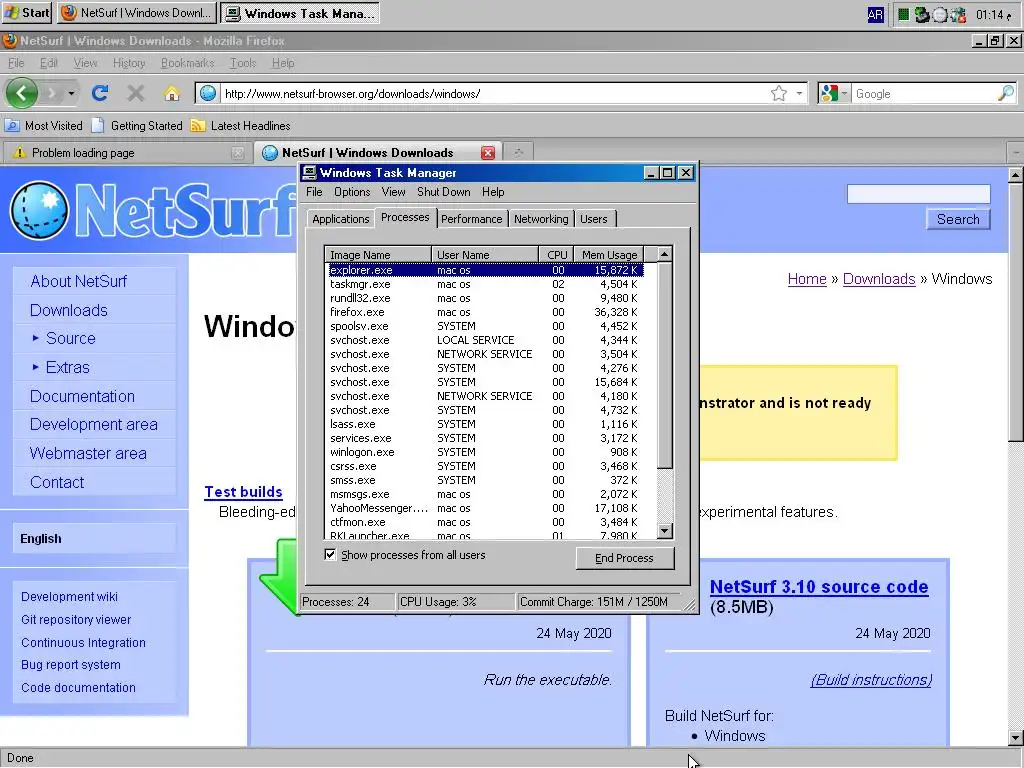Reload the page with the refresh icon

(100, 93)
